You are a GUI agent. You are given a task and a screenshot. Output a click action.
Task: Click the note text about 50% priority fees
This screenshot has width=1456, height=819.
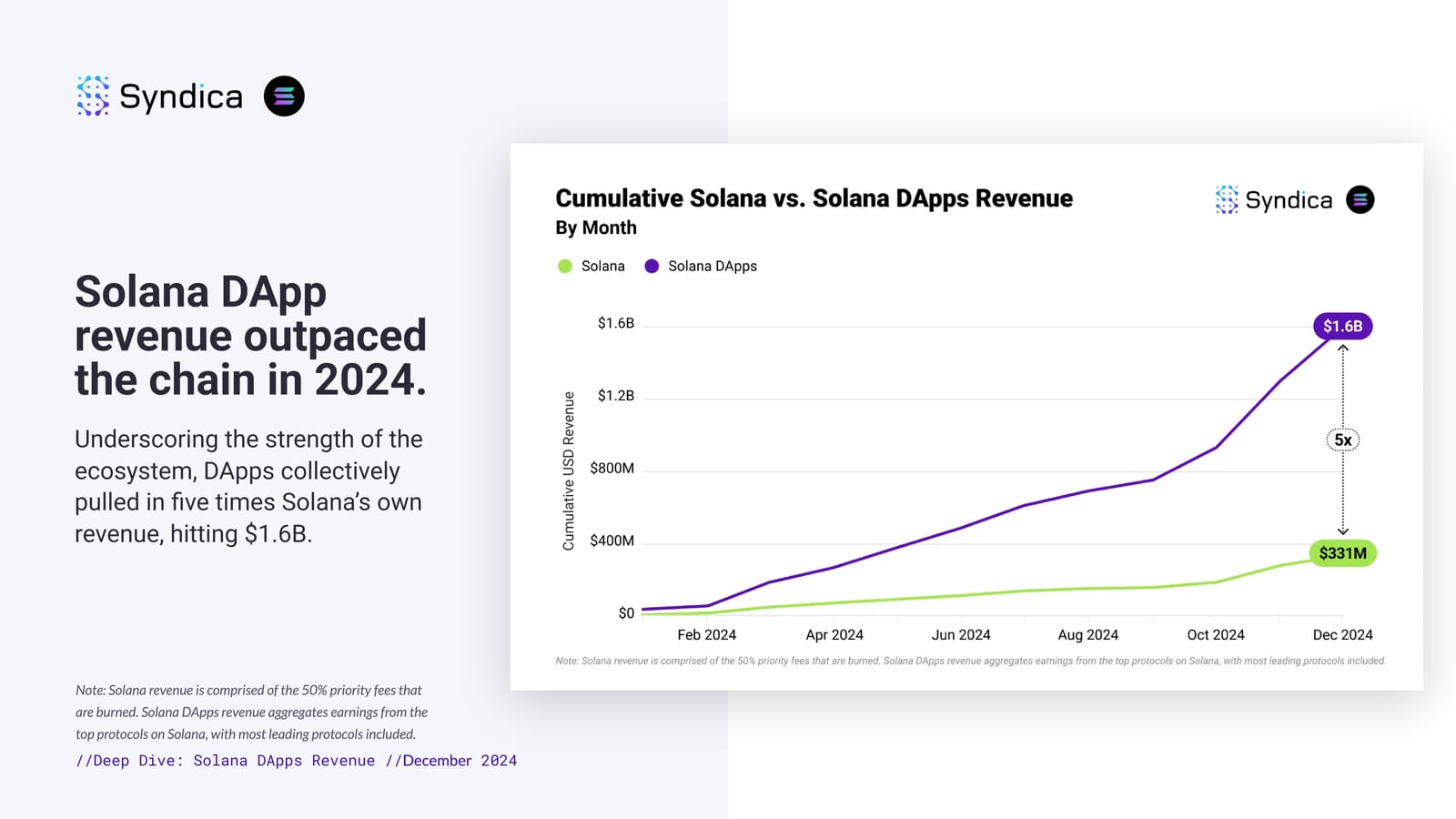pyautogui.click(x=248, y=712)
